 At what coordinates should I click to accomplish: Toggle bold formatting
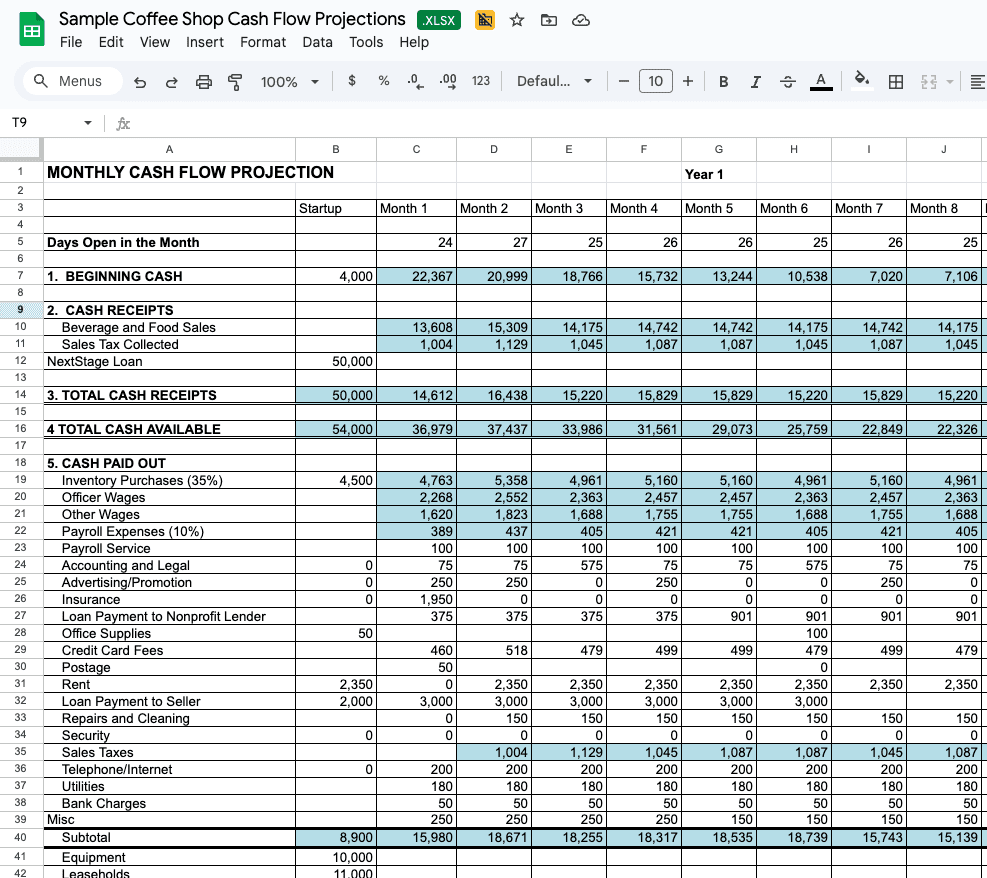[x=723, y=81]
